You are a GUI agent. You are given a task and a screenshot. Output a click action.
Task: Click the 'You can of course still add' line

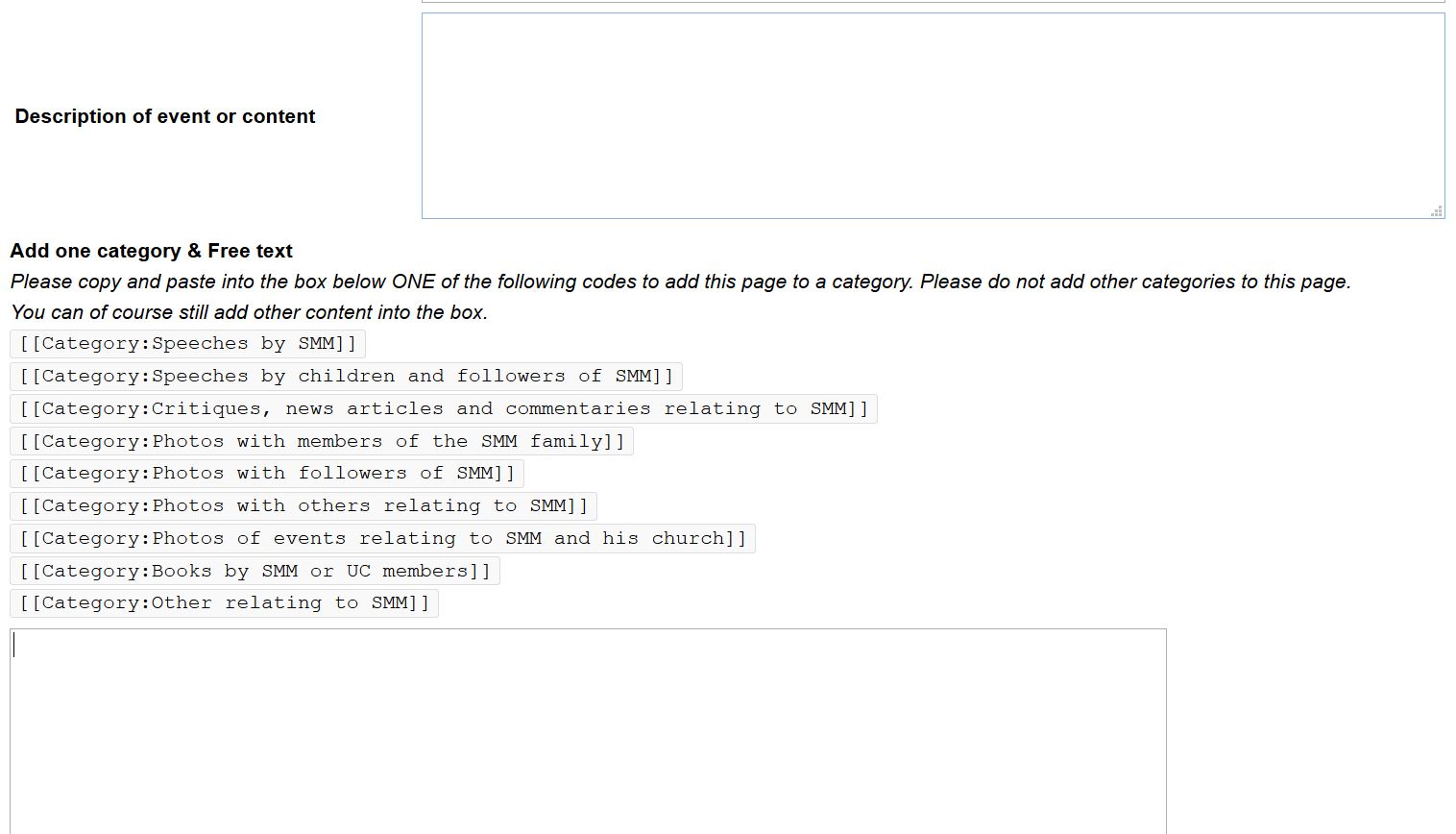249,312
